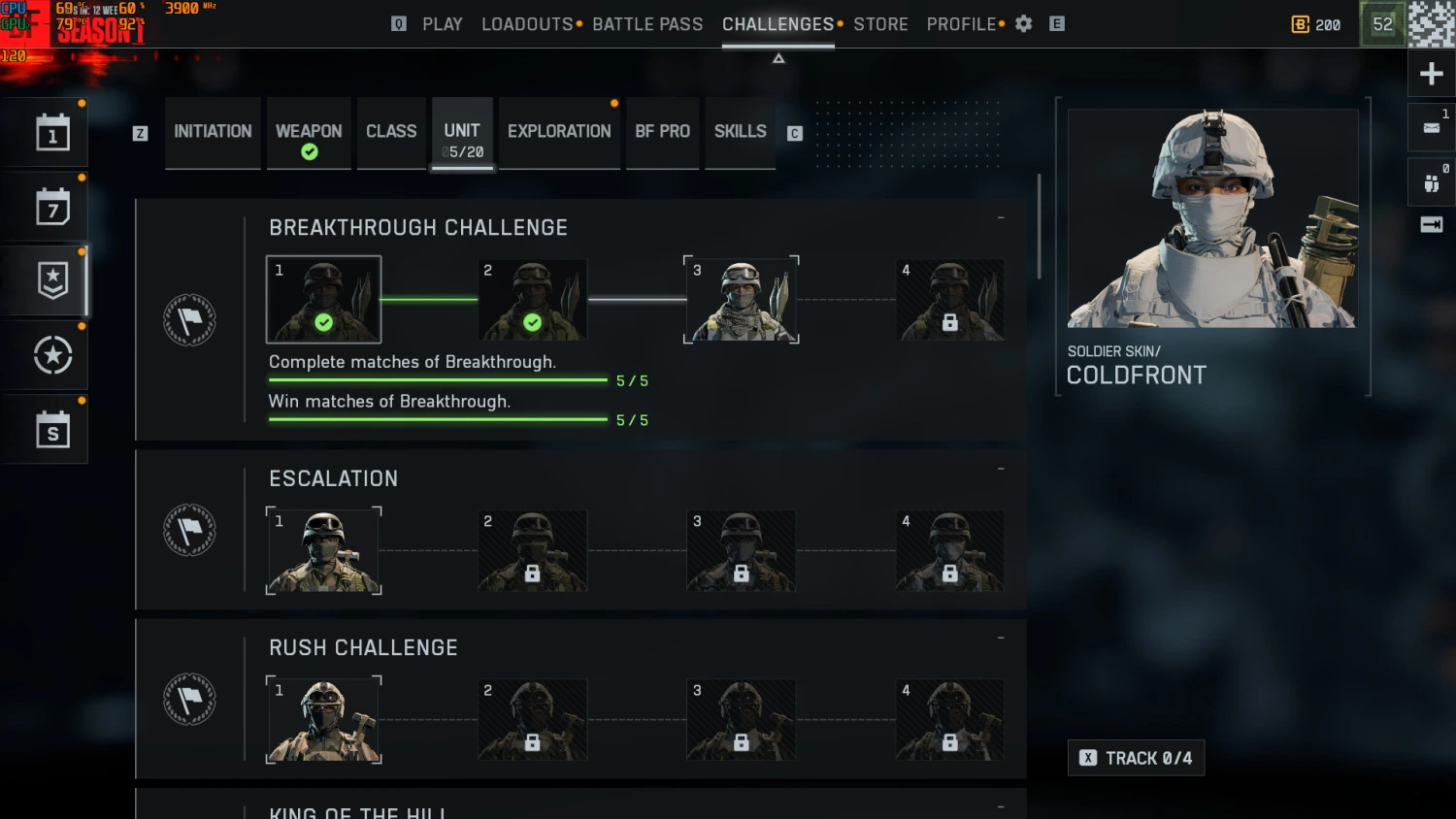
Task: Open the weekly challenges calendar icon
Action: 52,207
